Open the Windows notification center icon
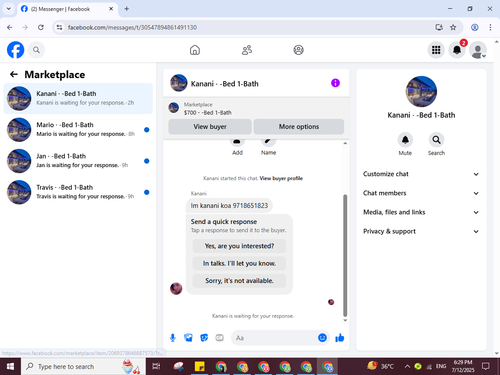The width and height of the screenshot is (500, 375). click(486, 366)
